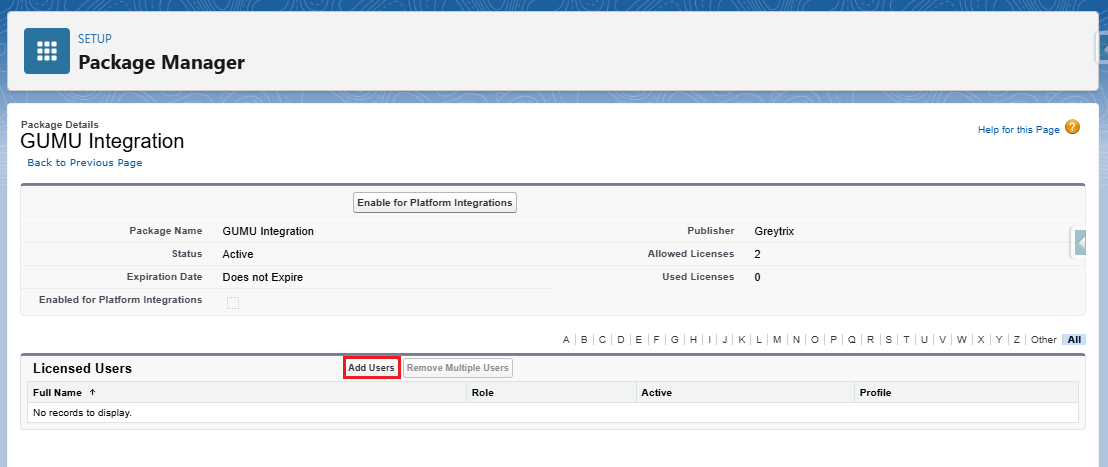Click the SETUP breadcrumb link
This screenshot has height=467, width=1108.
95,39
